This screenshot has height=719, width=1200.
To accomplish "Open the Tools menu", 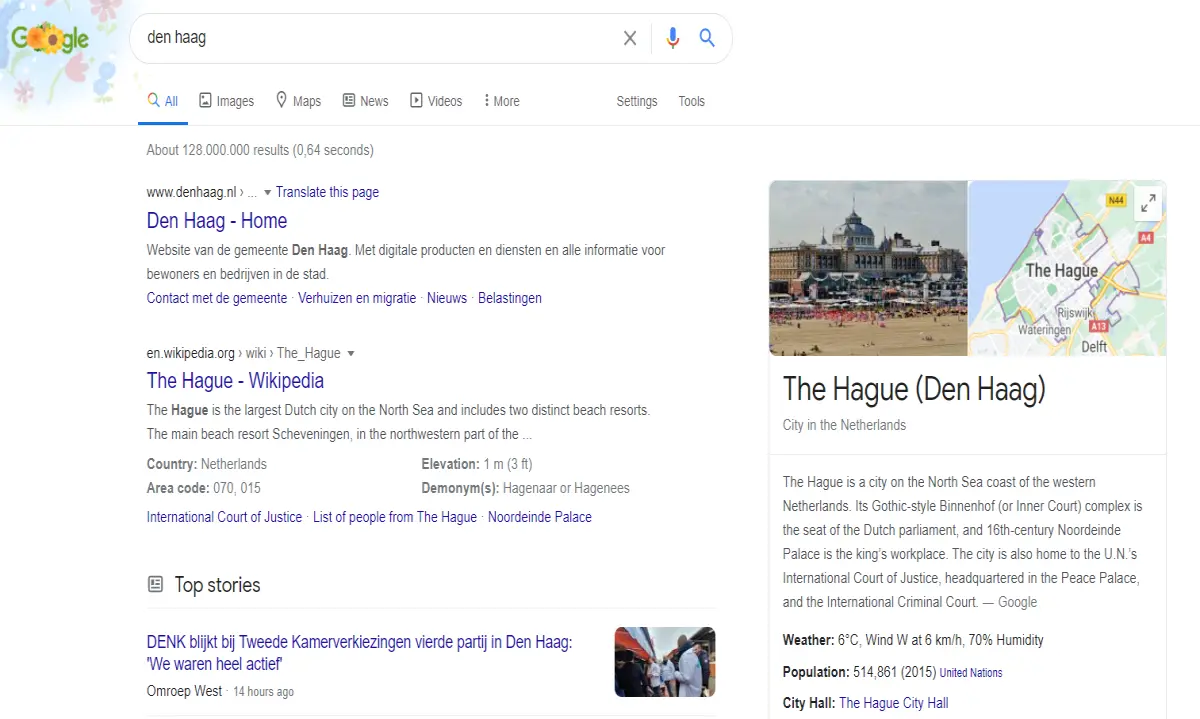I will coord(692,101).
